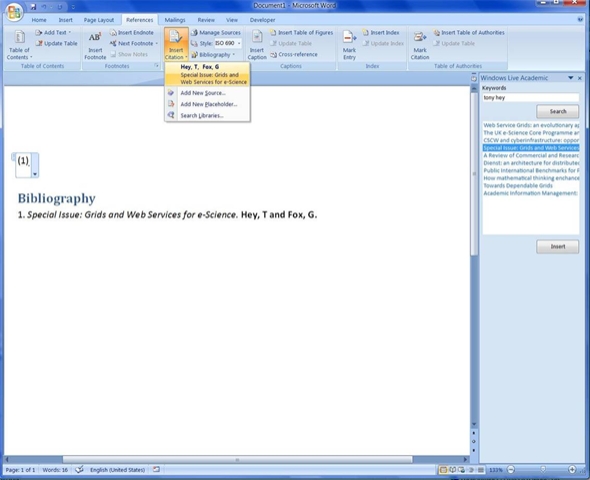590x480 pixels.
Task: Save document from Quick Access toolbar
Action: pos(33,6)
